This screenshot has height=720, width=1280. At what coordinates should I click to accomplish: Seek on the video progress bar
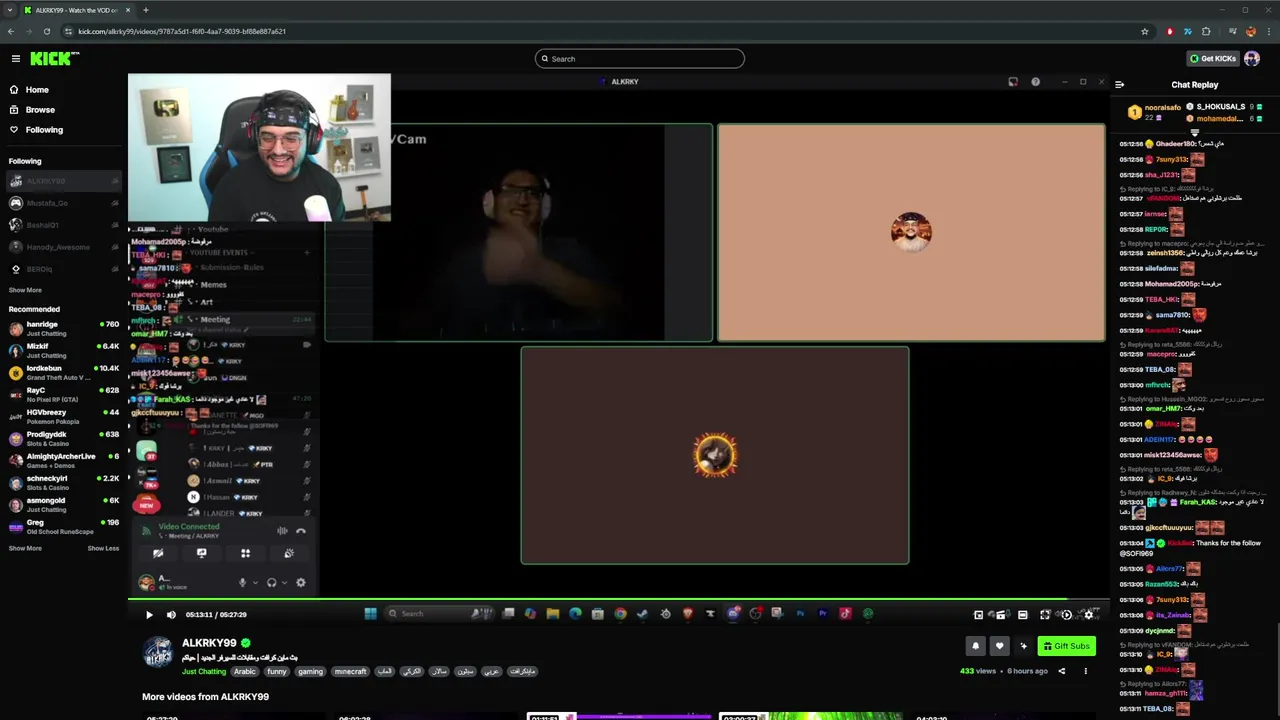pyautogui.click(x=618, y=600)
